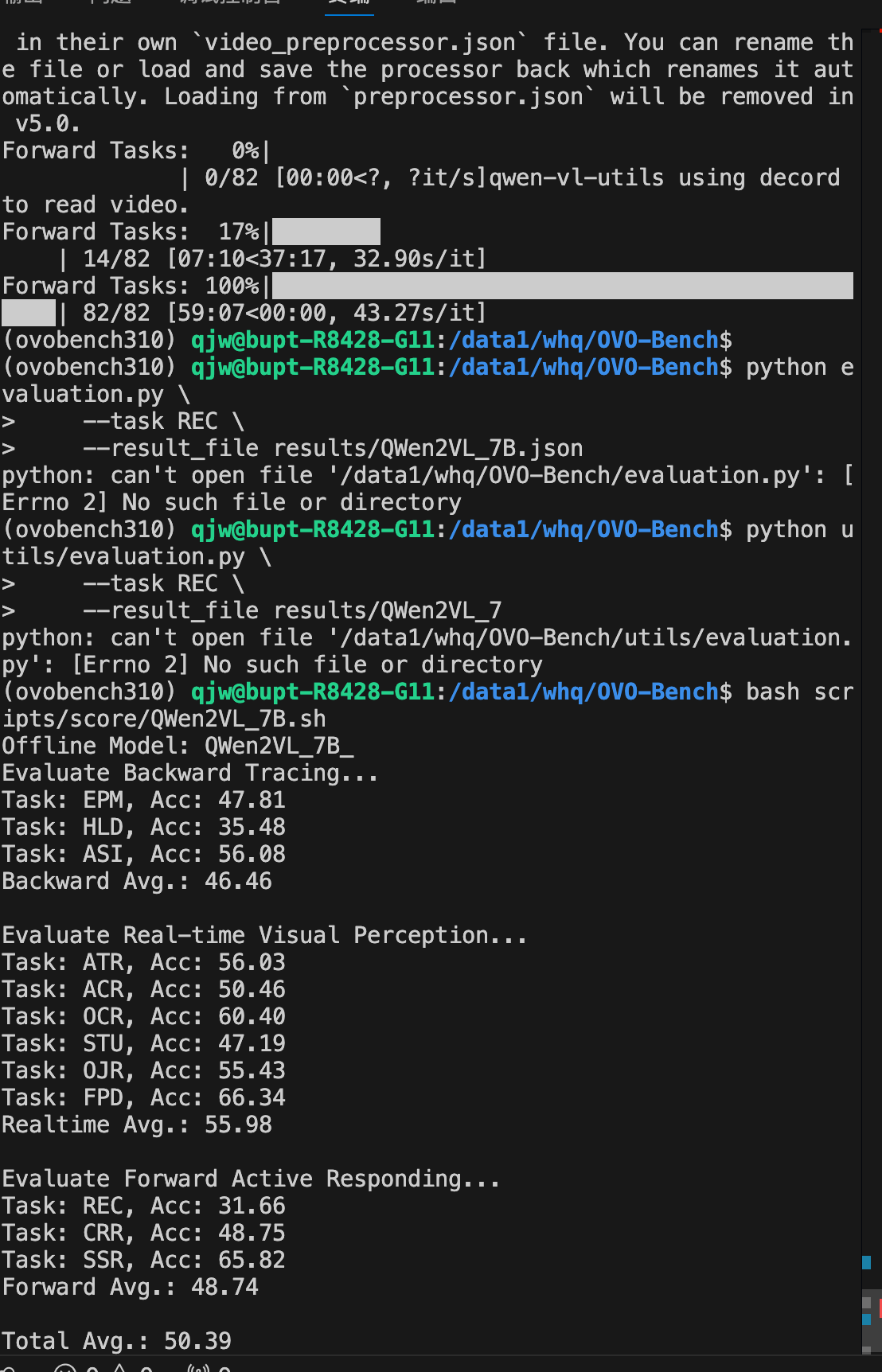Image resolution: width=882 pixels, height=1372 pixels.
Task: Click the video_preprocessor.json filename in the warning
Action: [x=361, y=42]
